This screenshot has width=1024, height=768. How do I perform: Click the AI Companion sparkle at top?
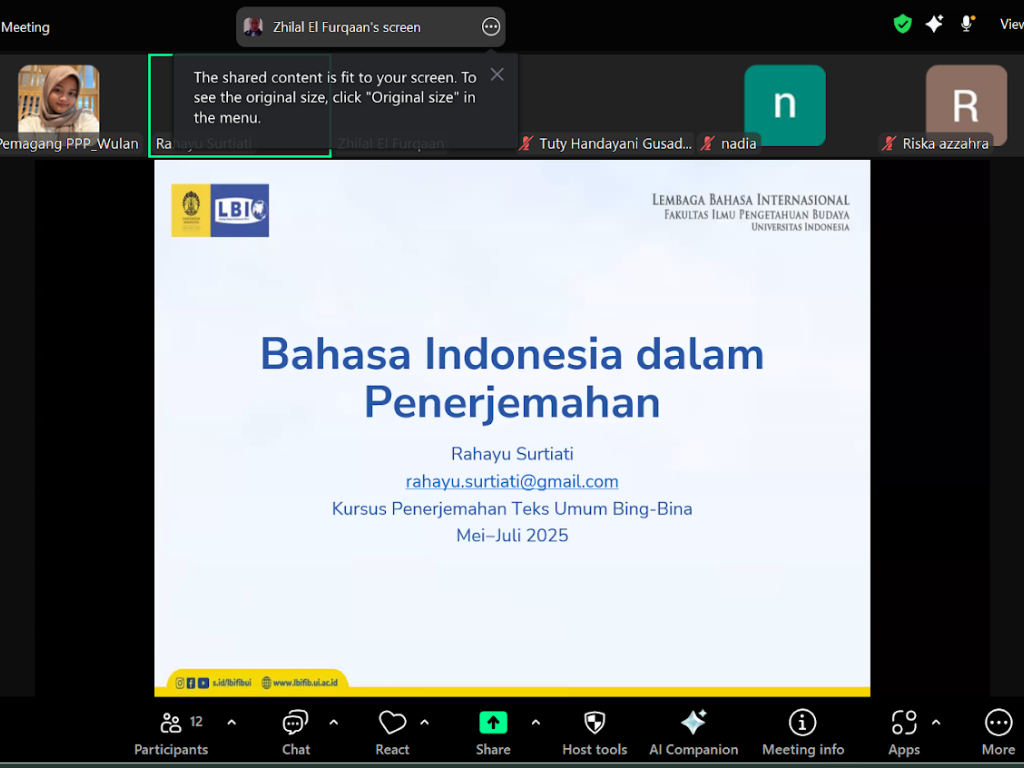(935, 24)
